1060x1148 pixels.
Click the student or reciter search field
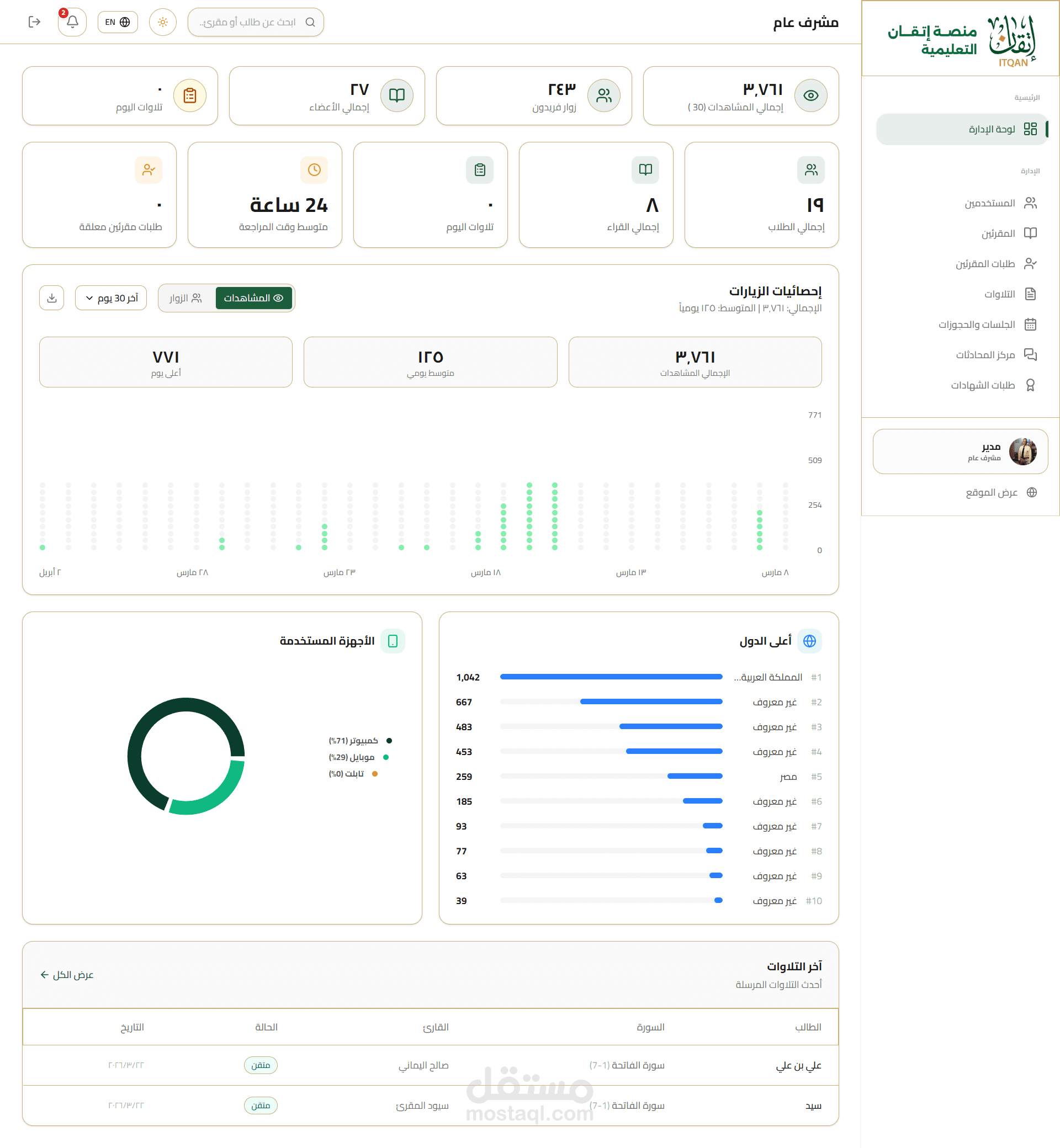pyautogui.click(x=252, y=23)
